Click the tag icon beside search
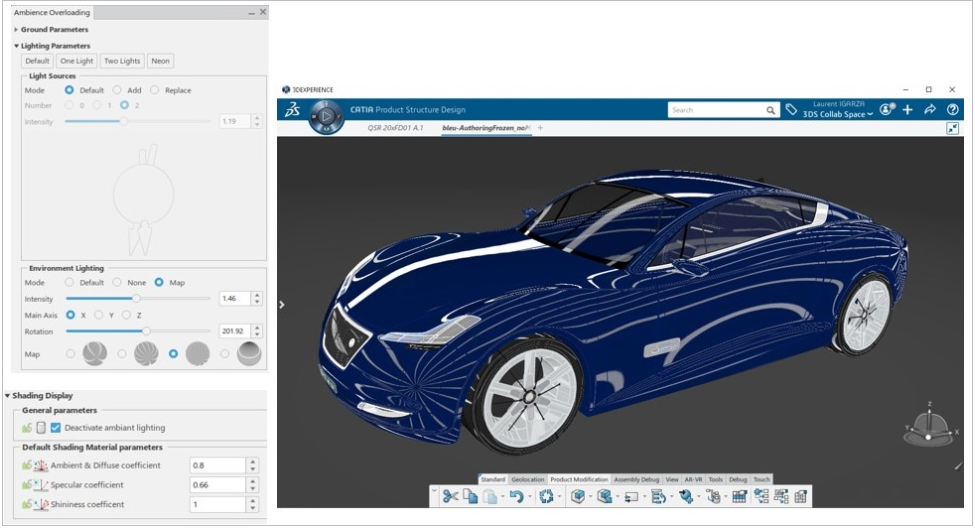The width and height of the screenshot is (975, 528). 791,110
